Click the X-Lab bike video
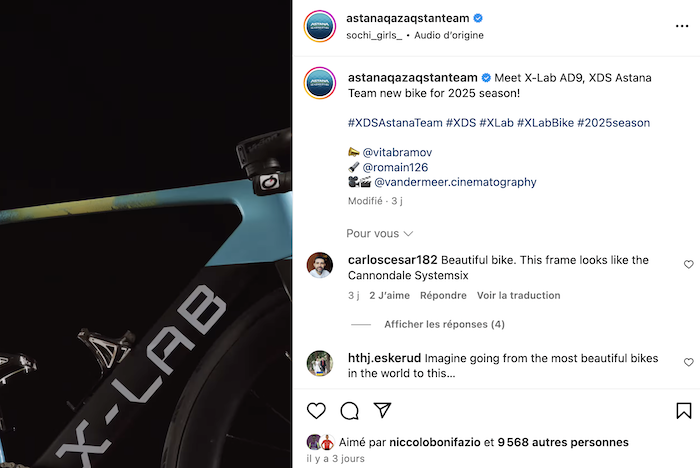The width and height of the screenshot is (700, 468). [146, 234]
